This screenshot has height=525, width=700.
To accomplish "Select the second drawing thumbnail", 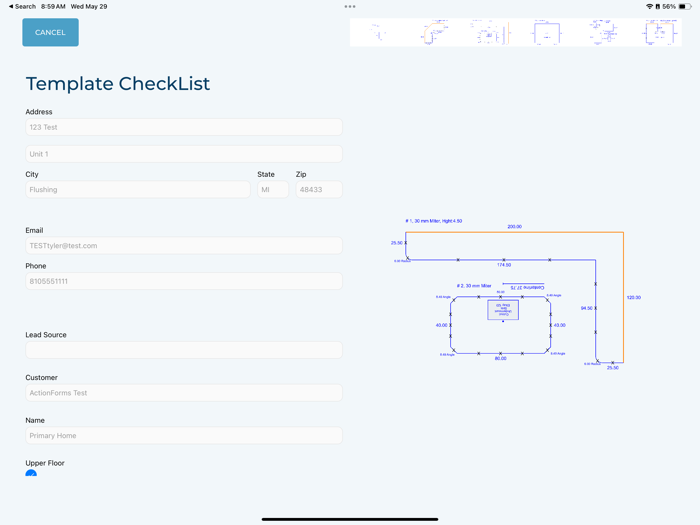I will tap(433, 32).
